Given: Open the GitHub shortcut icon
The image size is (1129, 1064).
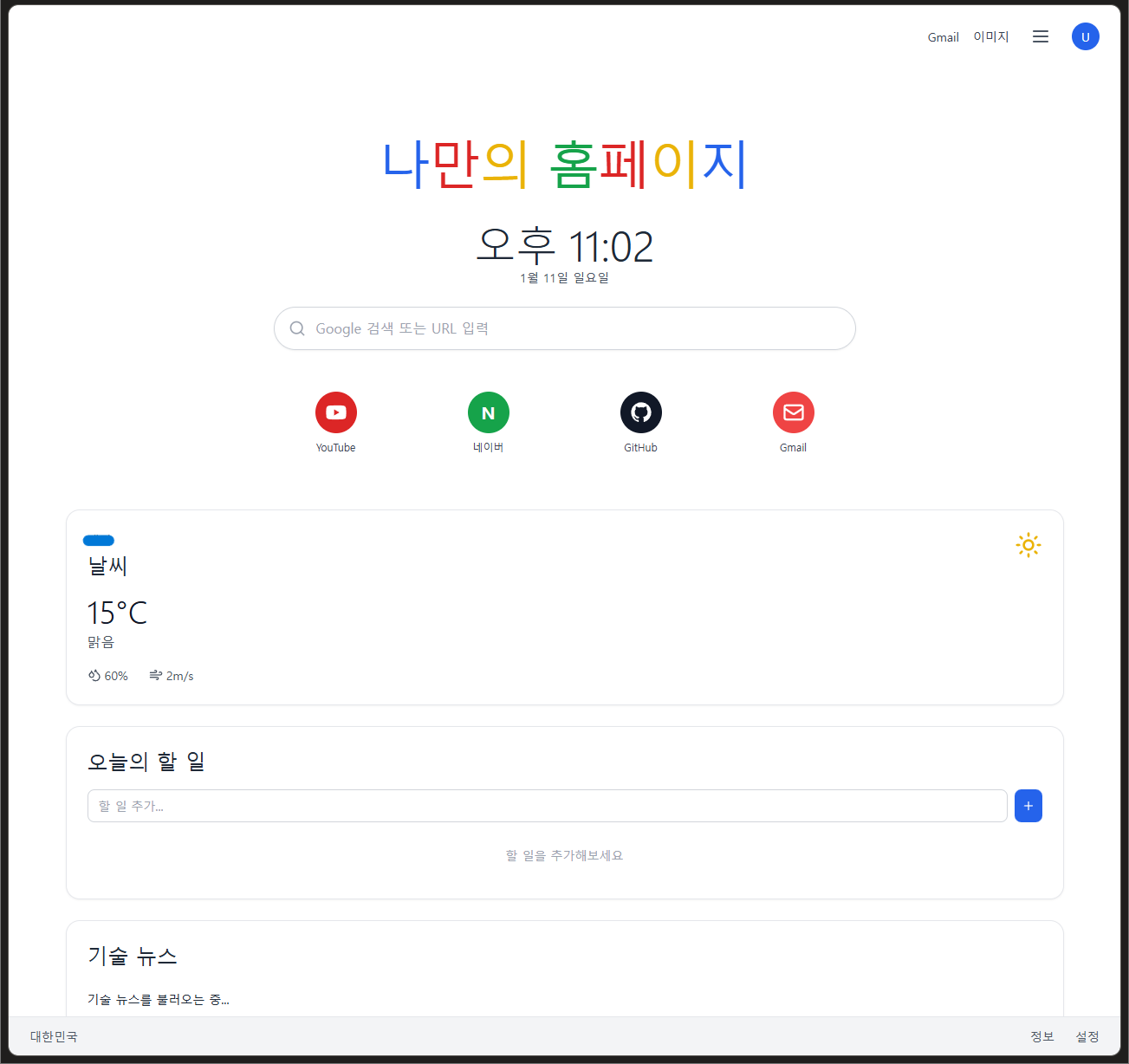Looking at the screenshot, I should click(x=641, y=412).
